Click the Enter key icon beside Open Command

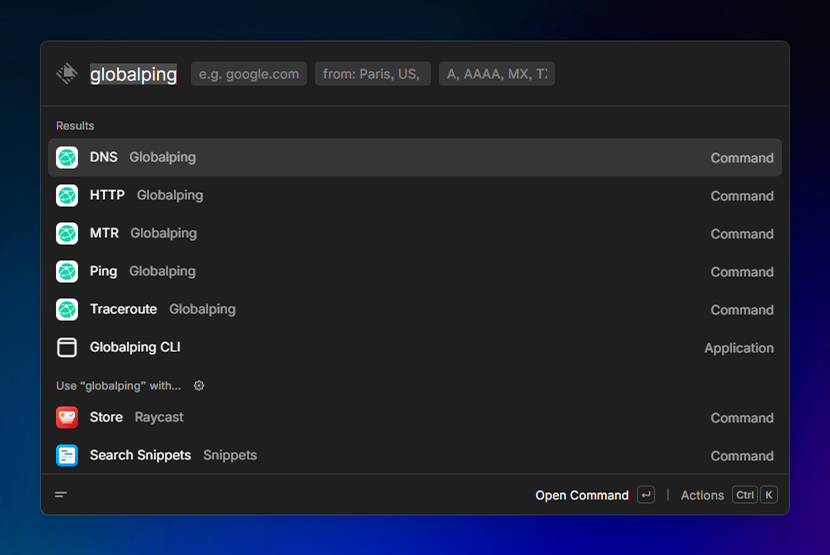pyautogui.click(x=646, y=495)
